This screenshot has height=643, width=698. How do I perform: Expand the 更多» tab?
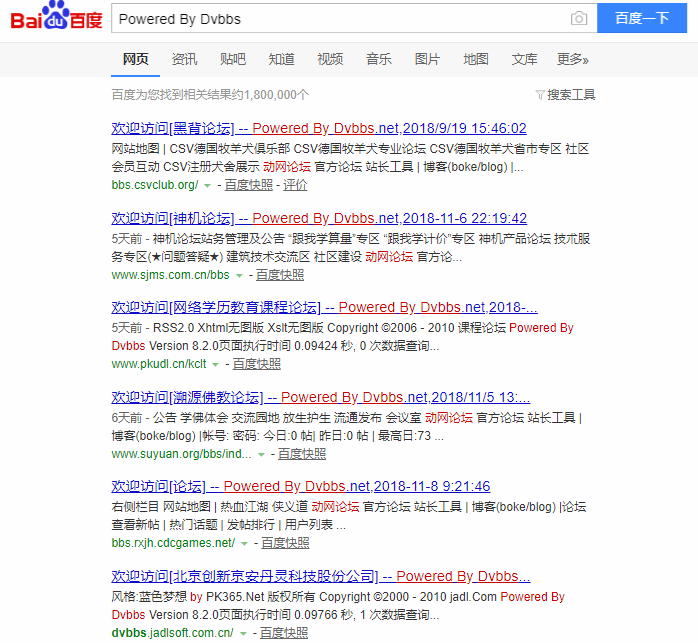[573, 59]
